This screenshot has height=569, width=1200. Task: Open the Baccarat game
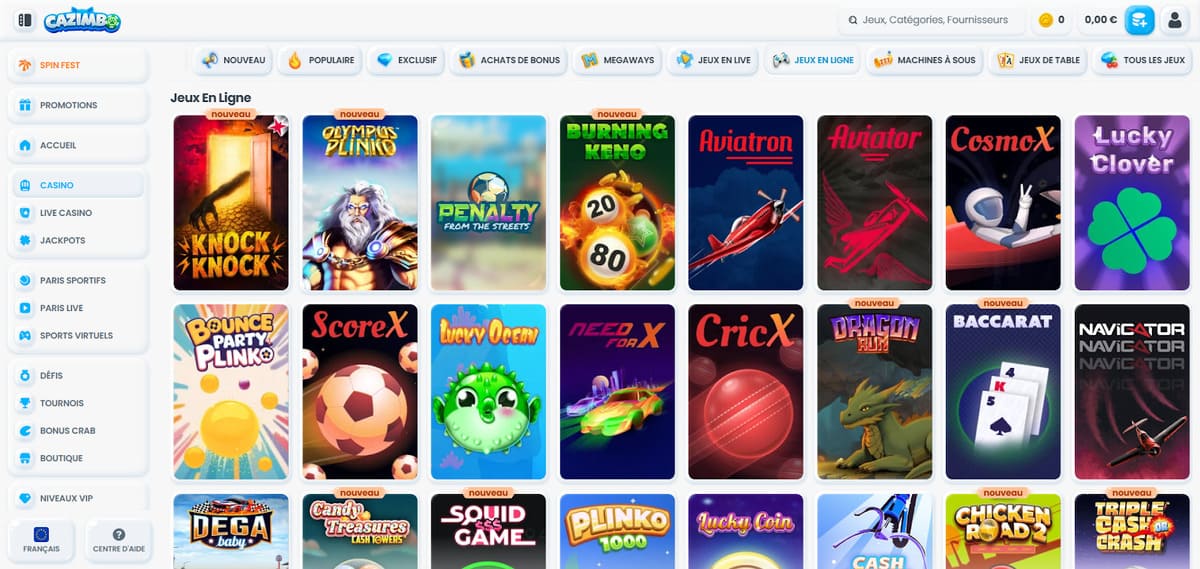(1003, 392)
